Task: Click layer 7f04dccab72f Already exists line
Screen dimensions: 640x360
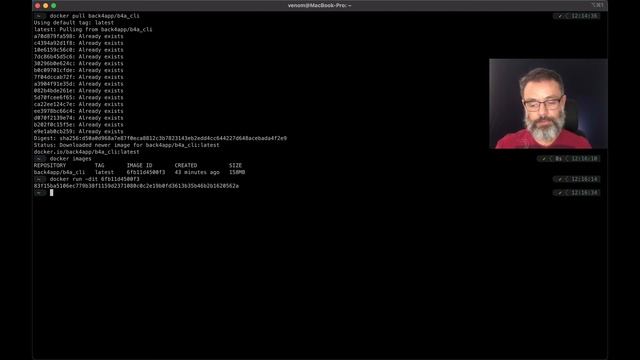Action: tap(78, 77)
